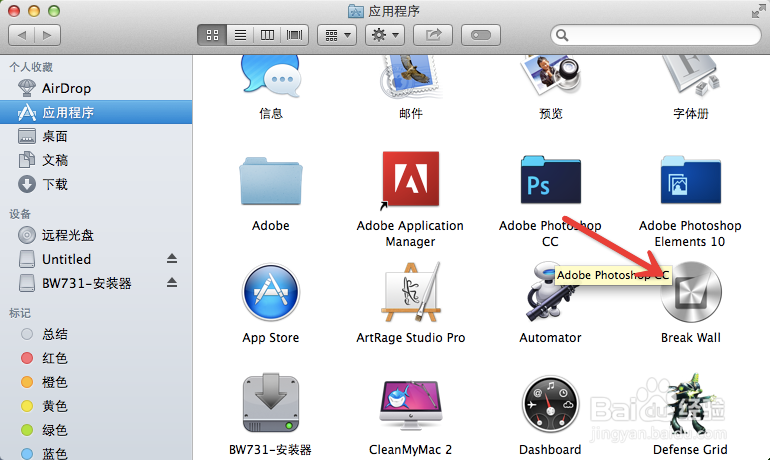Switch to list view
Viewport: 770px width, 460px height.
point(240,35)
